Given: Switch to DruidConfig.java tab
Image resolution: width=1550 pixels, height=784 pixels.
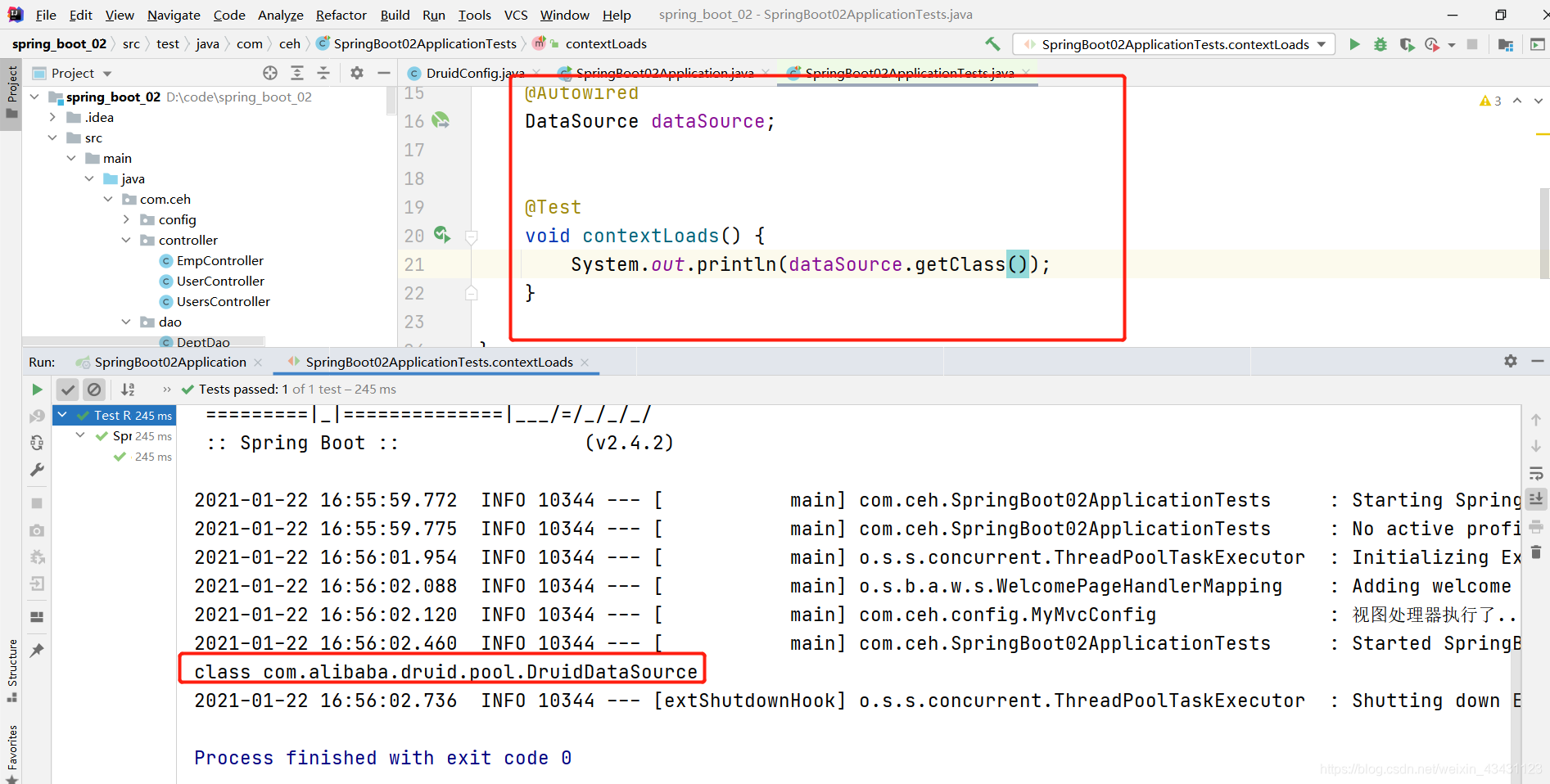Looking at the screenshot, I should 475,73.
